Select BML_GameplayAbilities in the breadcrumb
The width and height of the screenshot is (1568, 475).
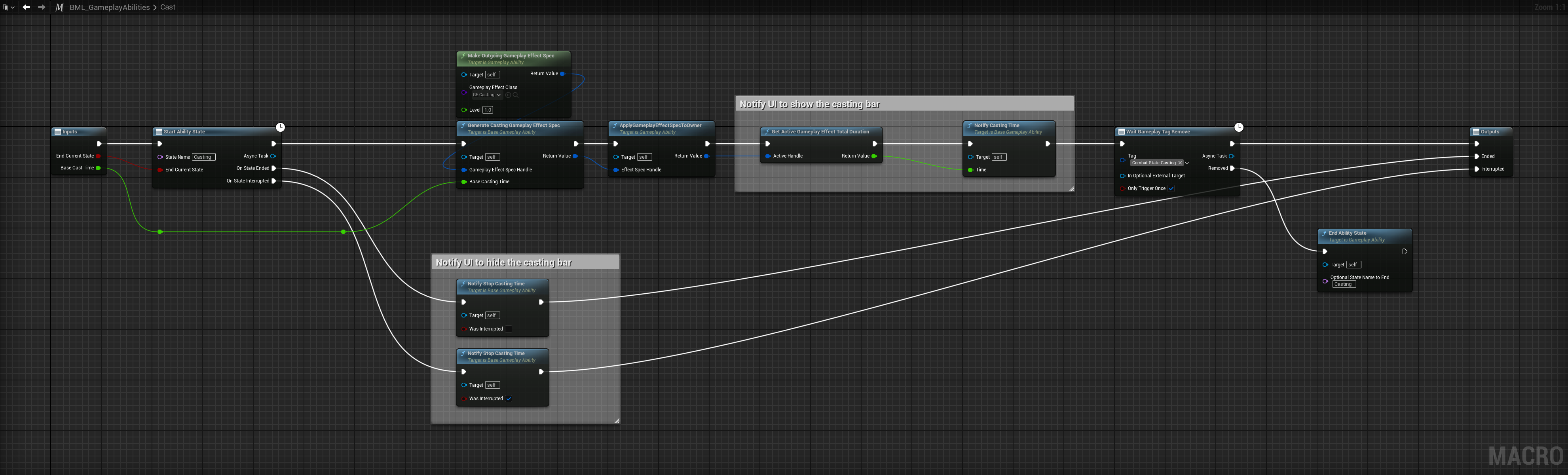[110, 7]
